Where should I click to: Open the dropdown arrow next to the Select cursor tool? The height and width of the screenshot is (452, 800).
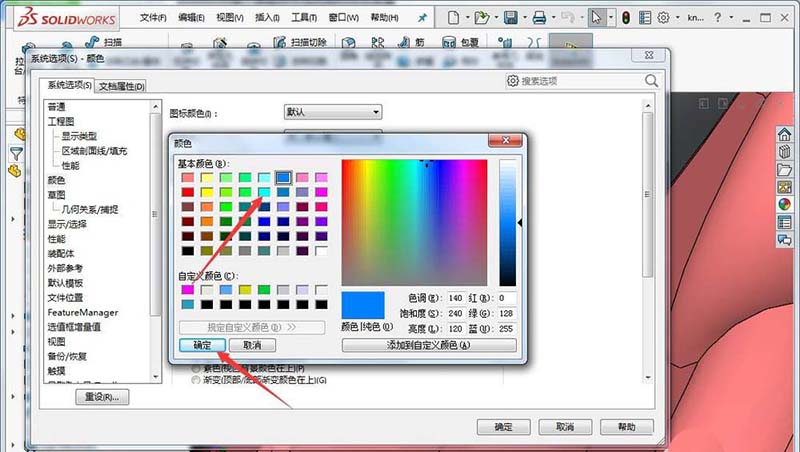(x=611, y=18)
